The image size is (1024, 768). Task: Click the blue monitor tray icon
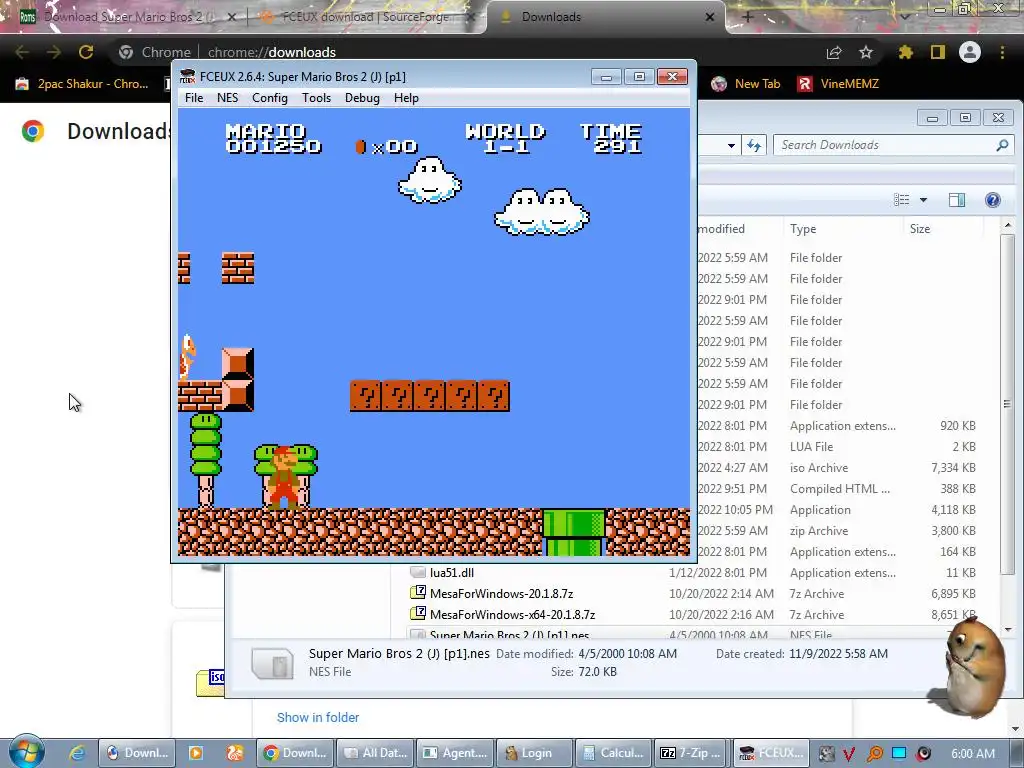899,753
